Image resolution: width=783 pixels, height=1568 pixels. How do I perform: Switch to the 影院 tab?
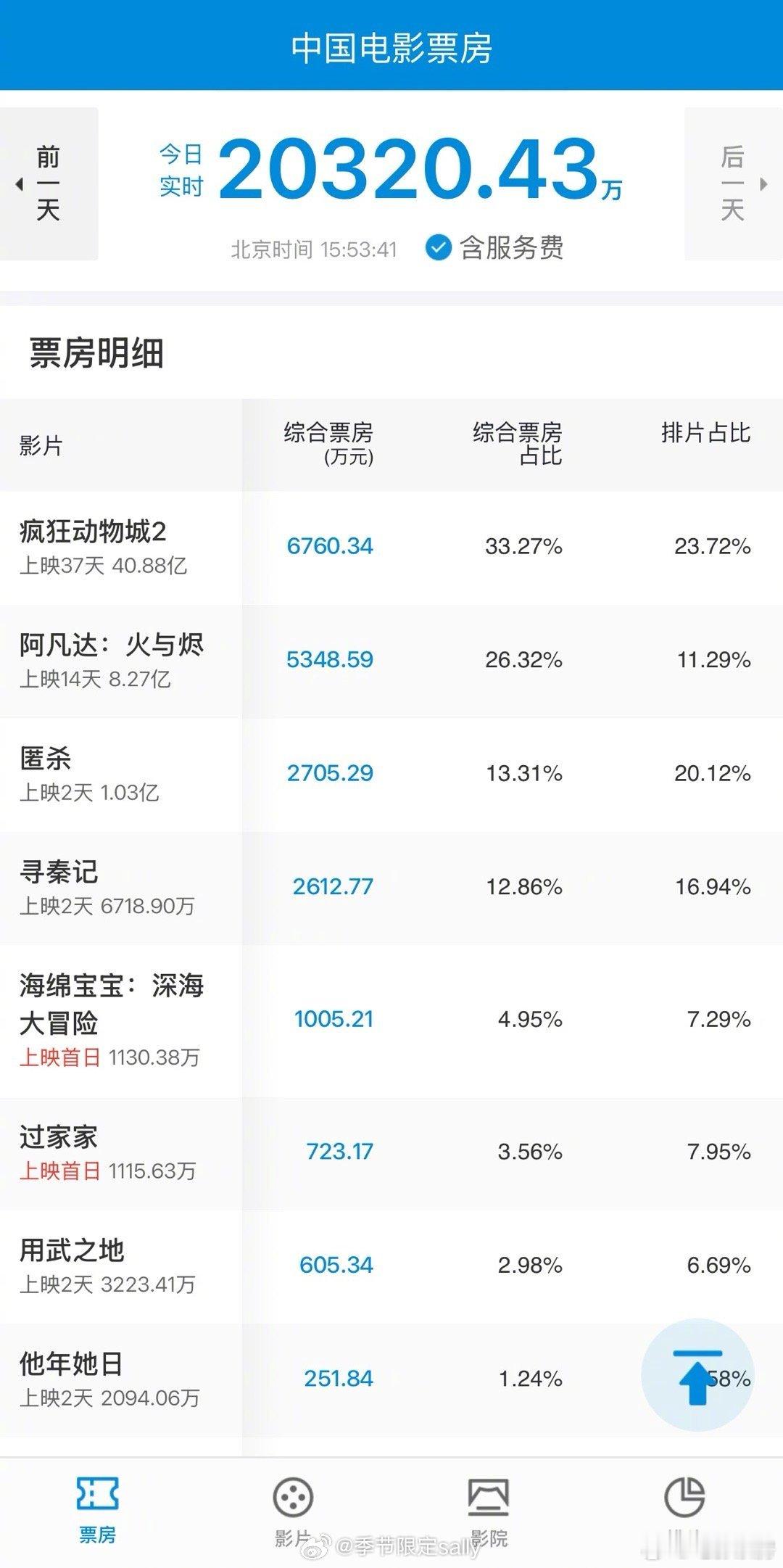489,1512
